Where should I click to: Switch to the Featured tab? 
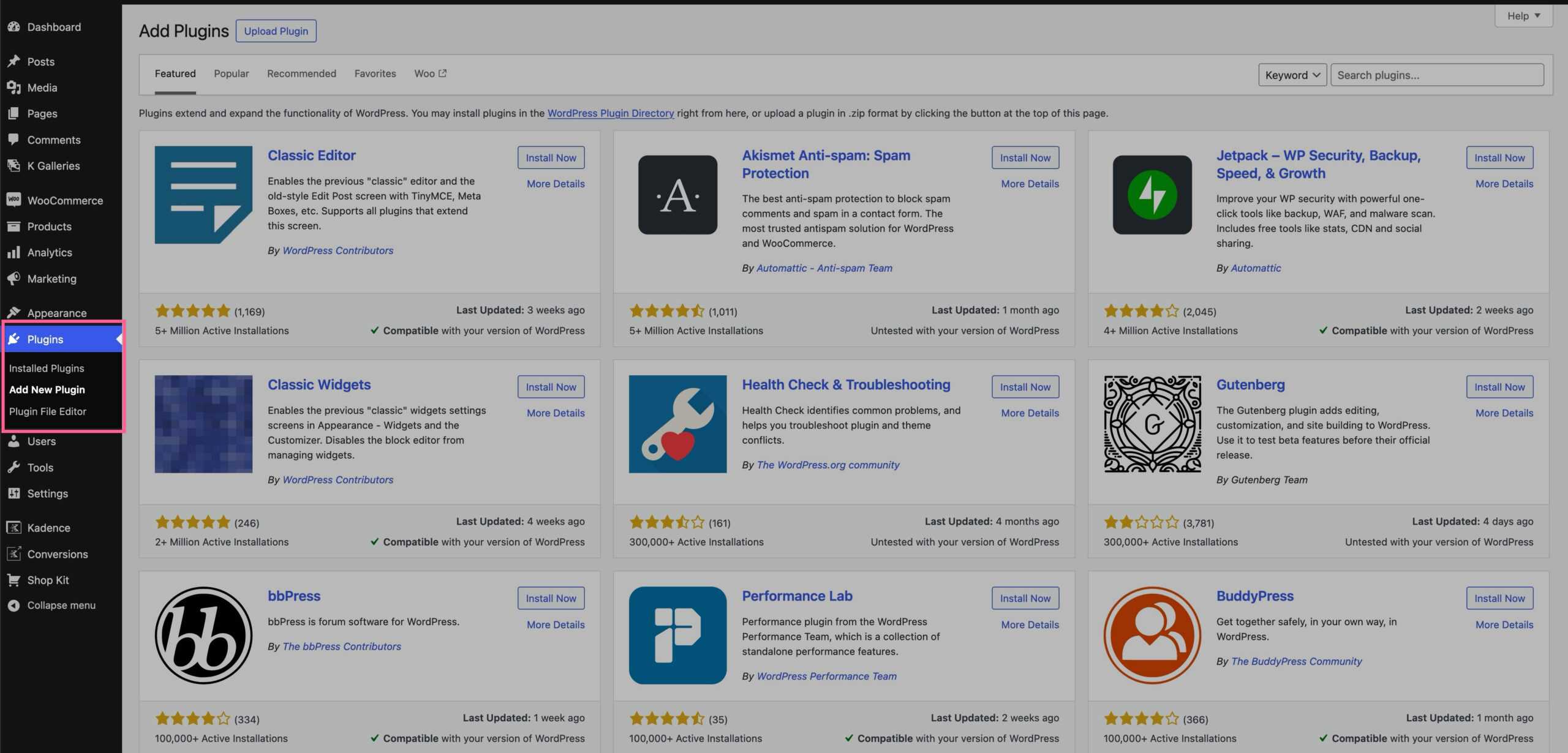coord(175,74)
